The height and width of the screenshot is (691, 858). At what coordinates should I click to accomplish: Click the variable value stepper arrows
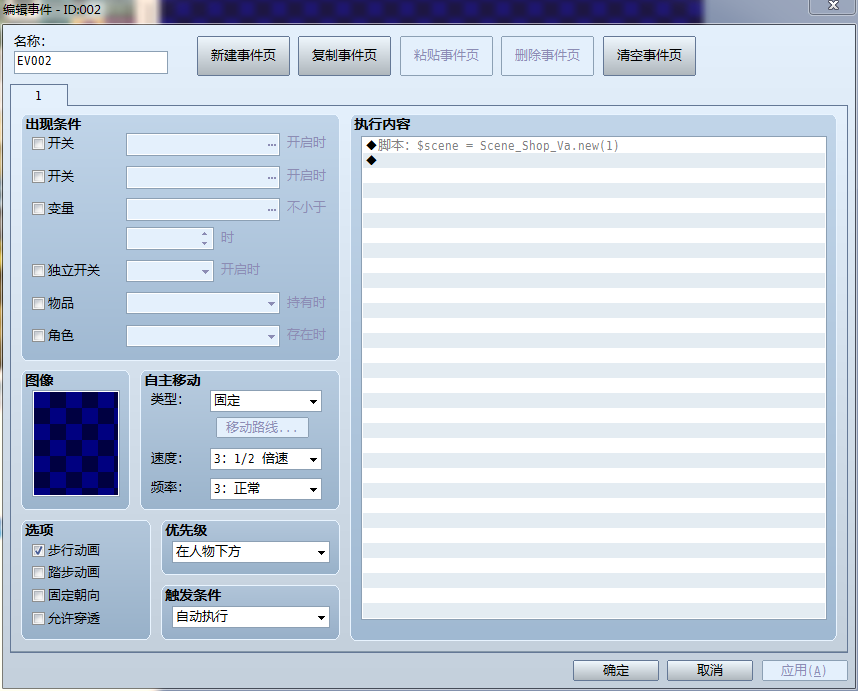[x=204, y=239]
